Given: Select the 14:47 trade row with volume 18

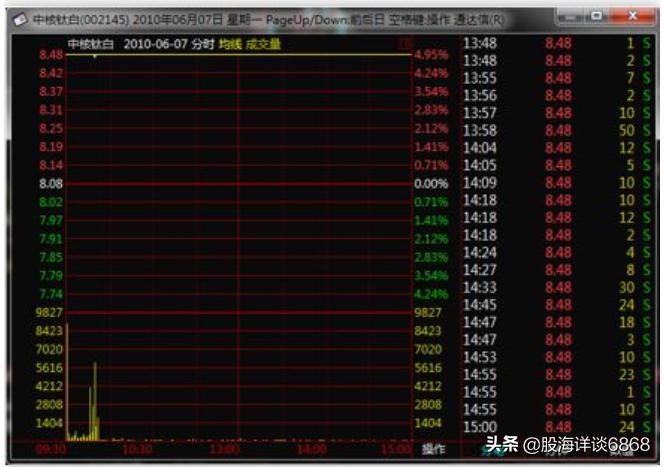Looking at the screenshot, I should click(x=556, y=322).
